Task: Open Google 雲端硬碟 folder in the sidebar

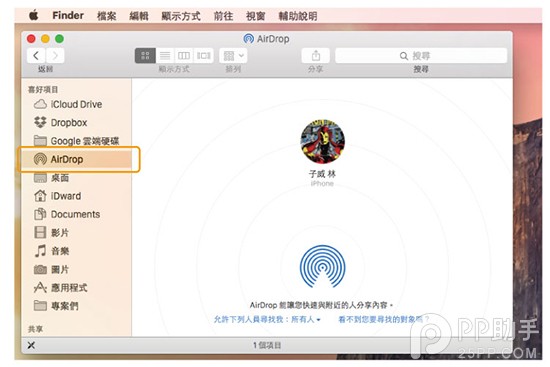Action: pos(76,141)
